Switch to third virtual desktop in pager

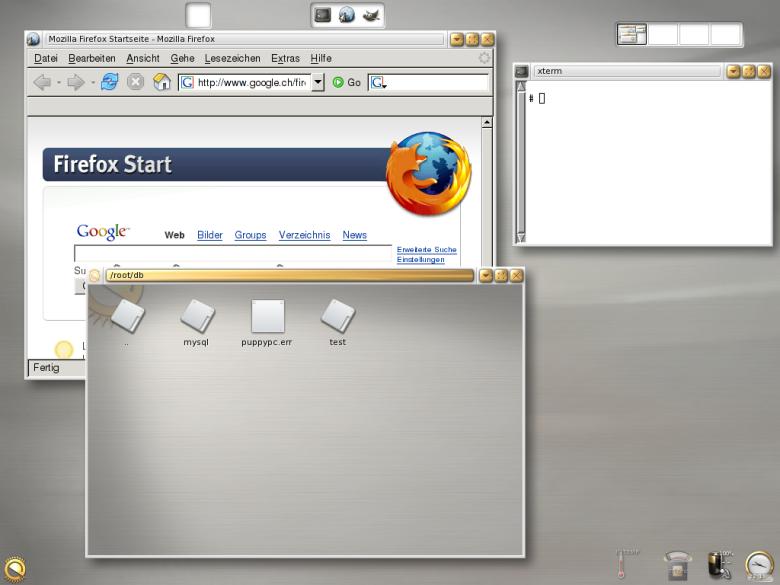click(694, 34)
